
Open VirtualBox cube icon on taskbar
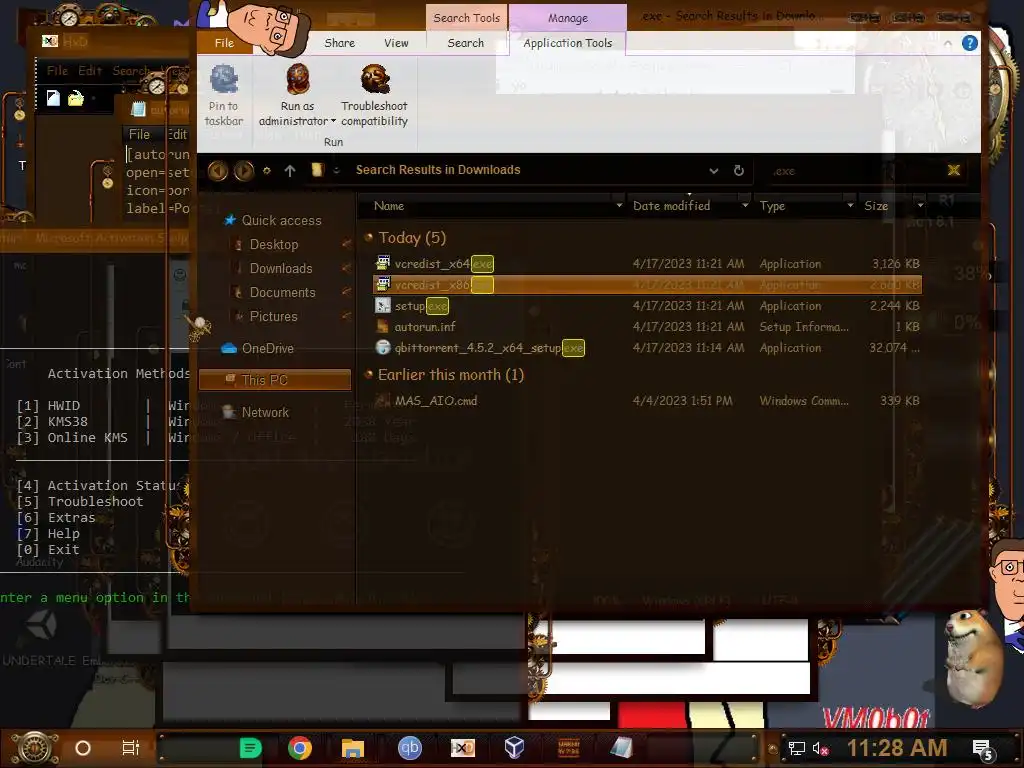point(514,748)
